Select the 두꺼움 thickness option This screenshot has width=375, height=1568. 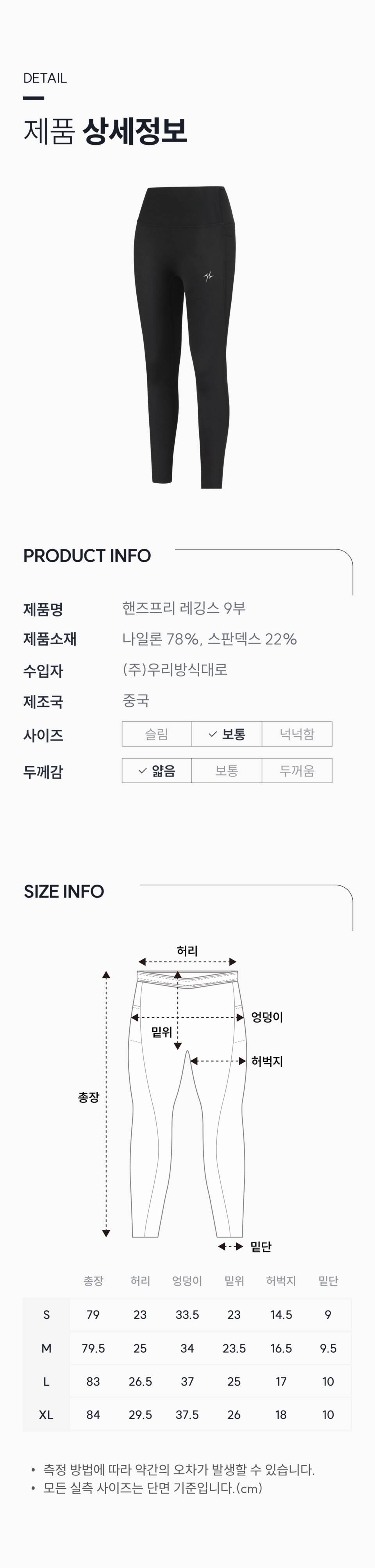point(297,771)
